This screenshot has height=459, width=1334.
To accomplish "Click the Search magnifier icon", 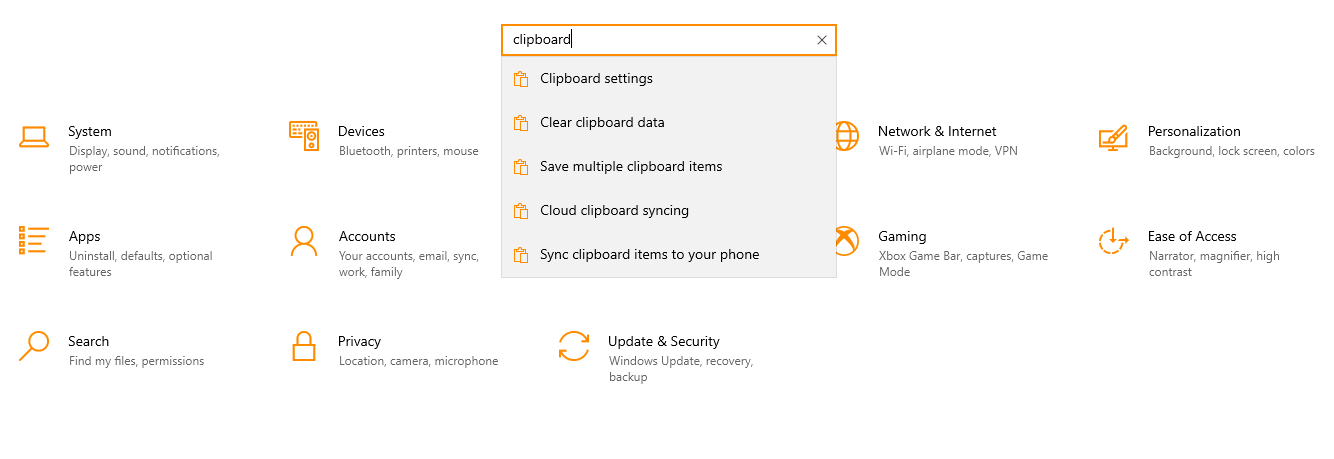I will tap(34, 346).
